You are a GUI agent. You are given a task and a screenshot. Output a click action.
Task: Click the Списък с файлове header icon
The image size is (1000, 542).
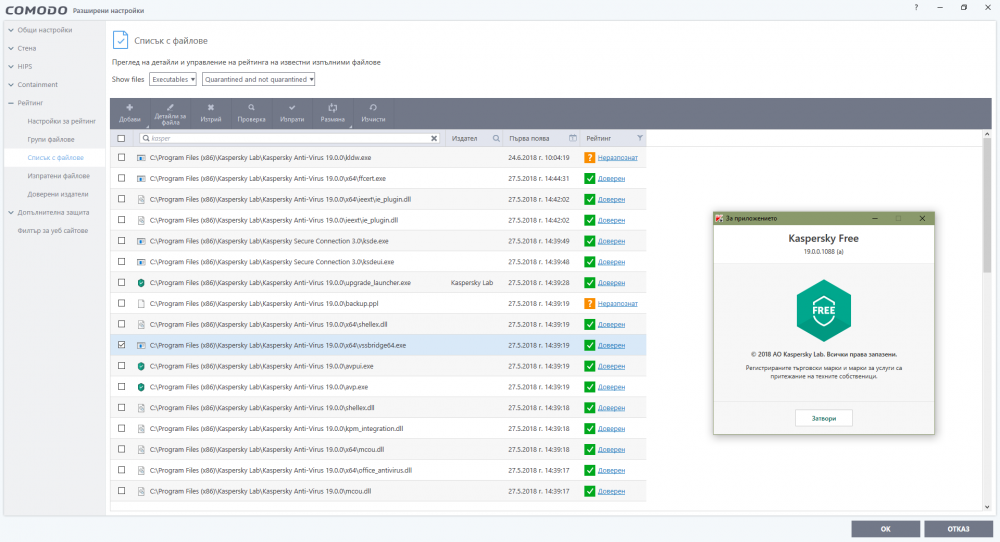coord(120,40)
